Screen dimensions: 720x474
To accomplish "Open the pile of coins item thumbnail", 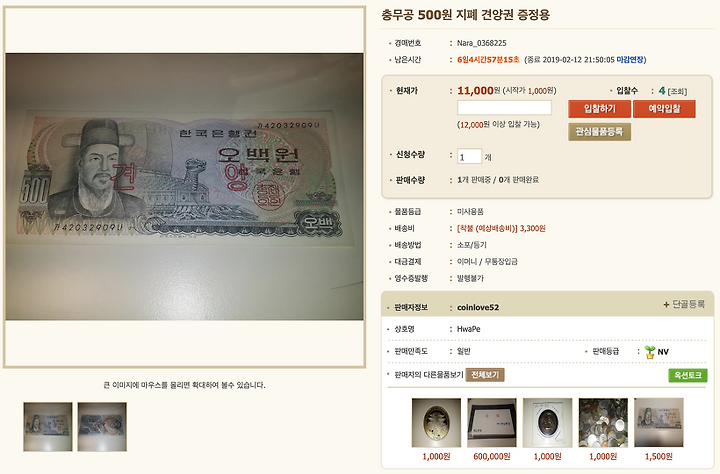I will click(x=603, y=423).
